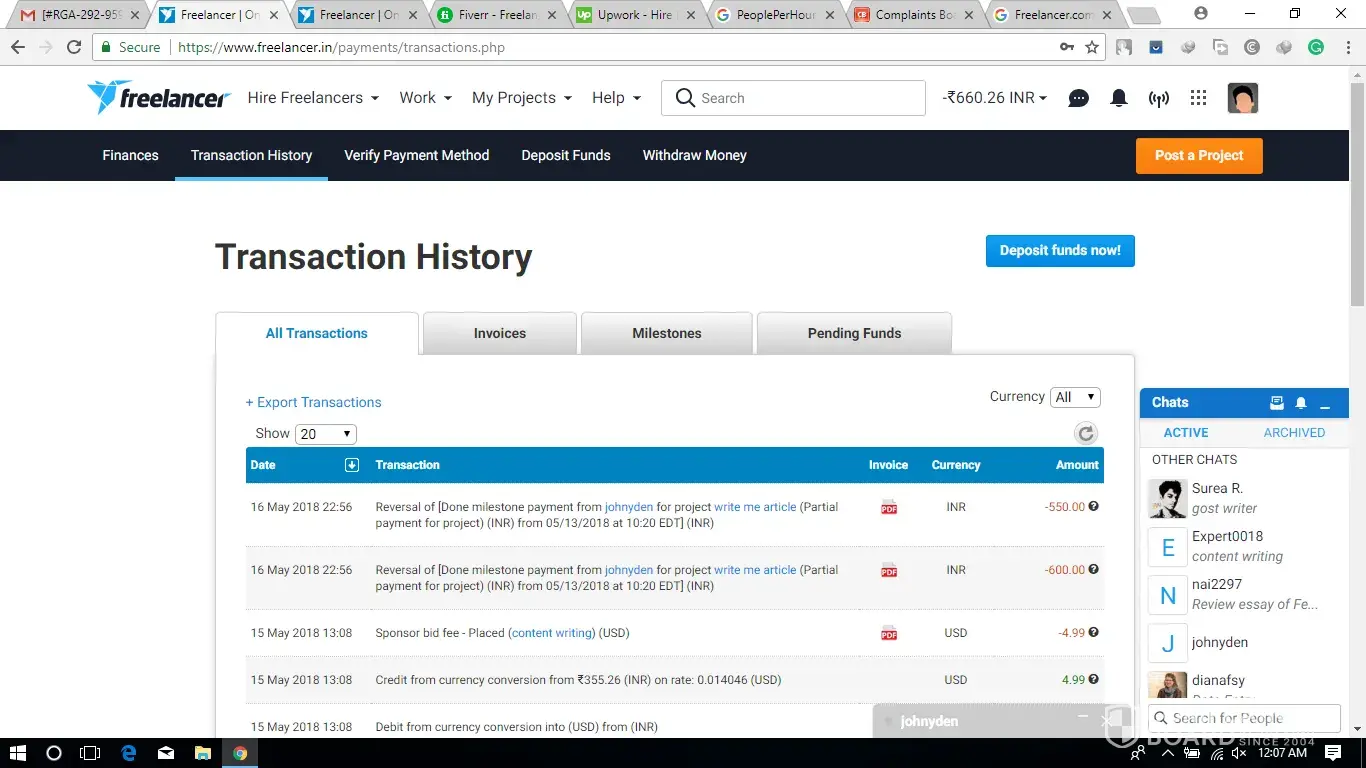Click the Deposit funds now button
Screen dimensions: 1366x768
[x=1059, y=251]
